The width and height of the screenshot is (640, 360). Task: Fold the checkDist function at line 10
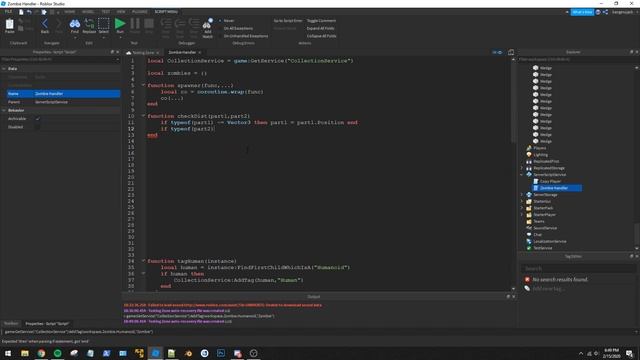143,116
